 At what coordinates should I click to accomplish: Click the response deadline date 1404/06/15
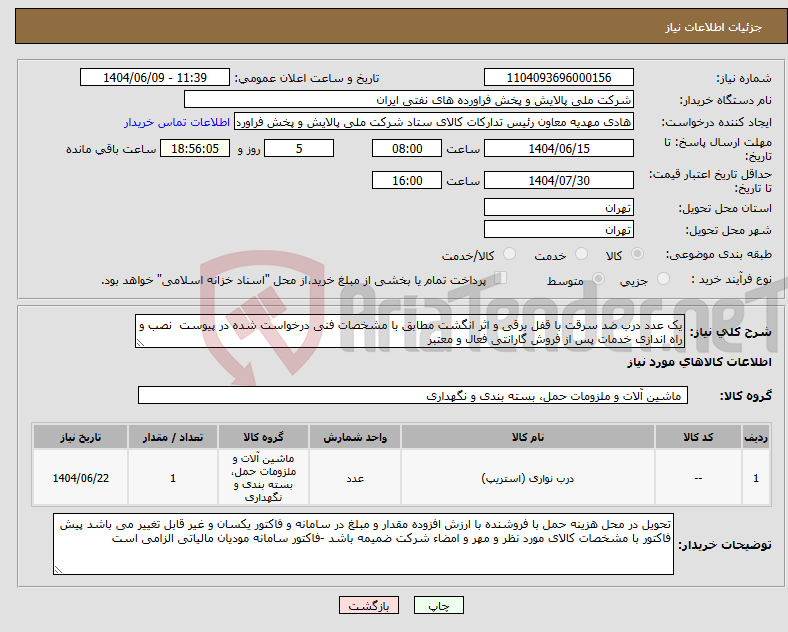pos(558,148)
